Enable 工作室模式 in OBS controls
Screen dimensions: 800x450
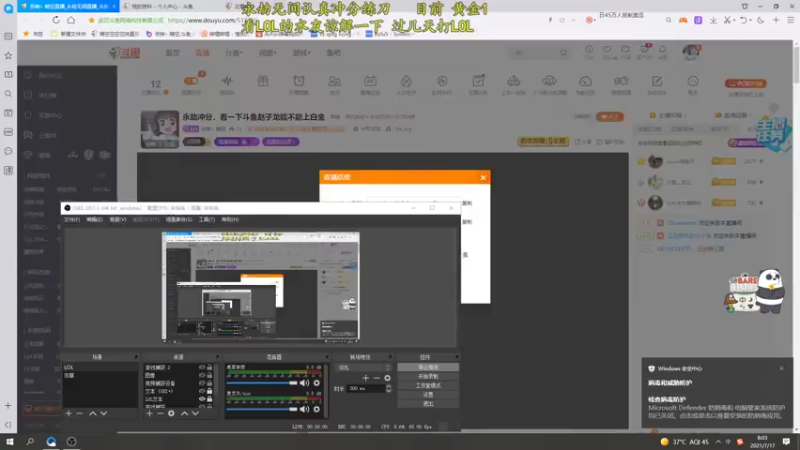click(428, 386)
